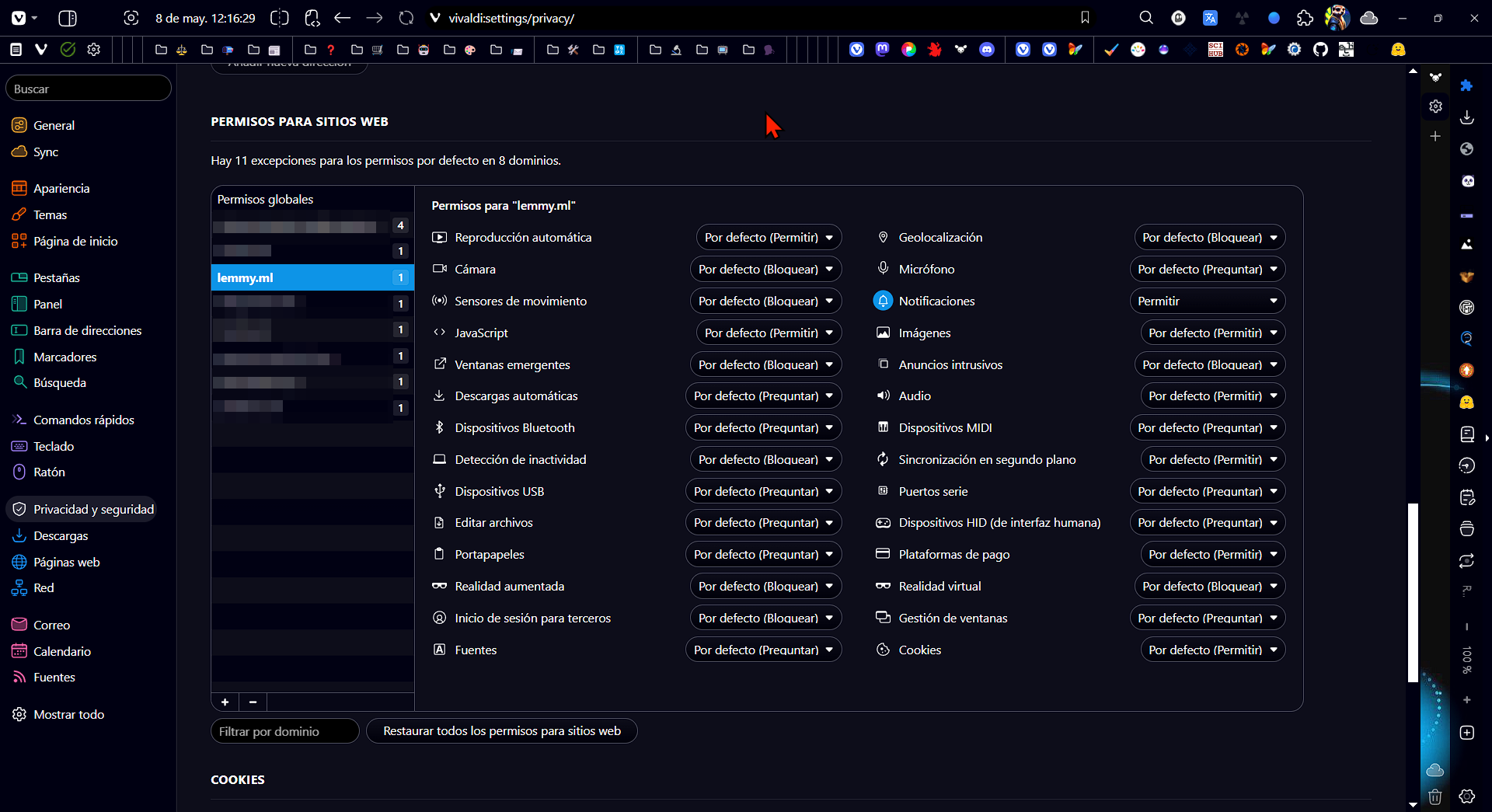The width and height of the screenshot is (1492, 812).
Task: Open the Discord bookmark icon
Action: [x=986, y=50]
